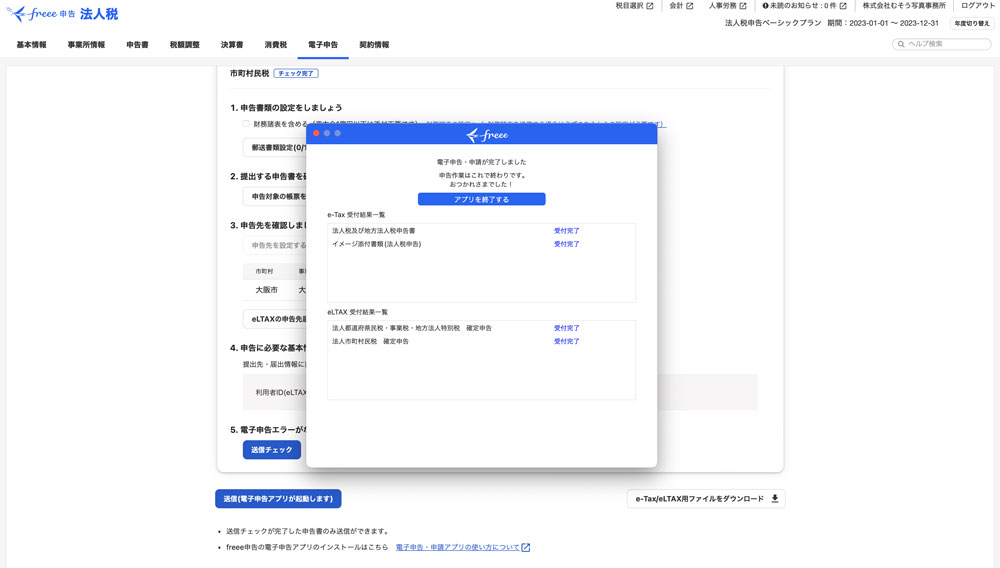Viewport: 1000px width, 568px height.
Task: Click 送信(電子申告アプリが起動します) button
Action: (x=278, y=498)
